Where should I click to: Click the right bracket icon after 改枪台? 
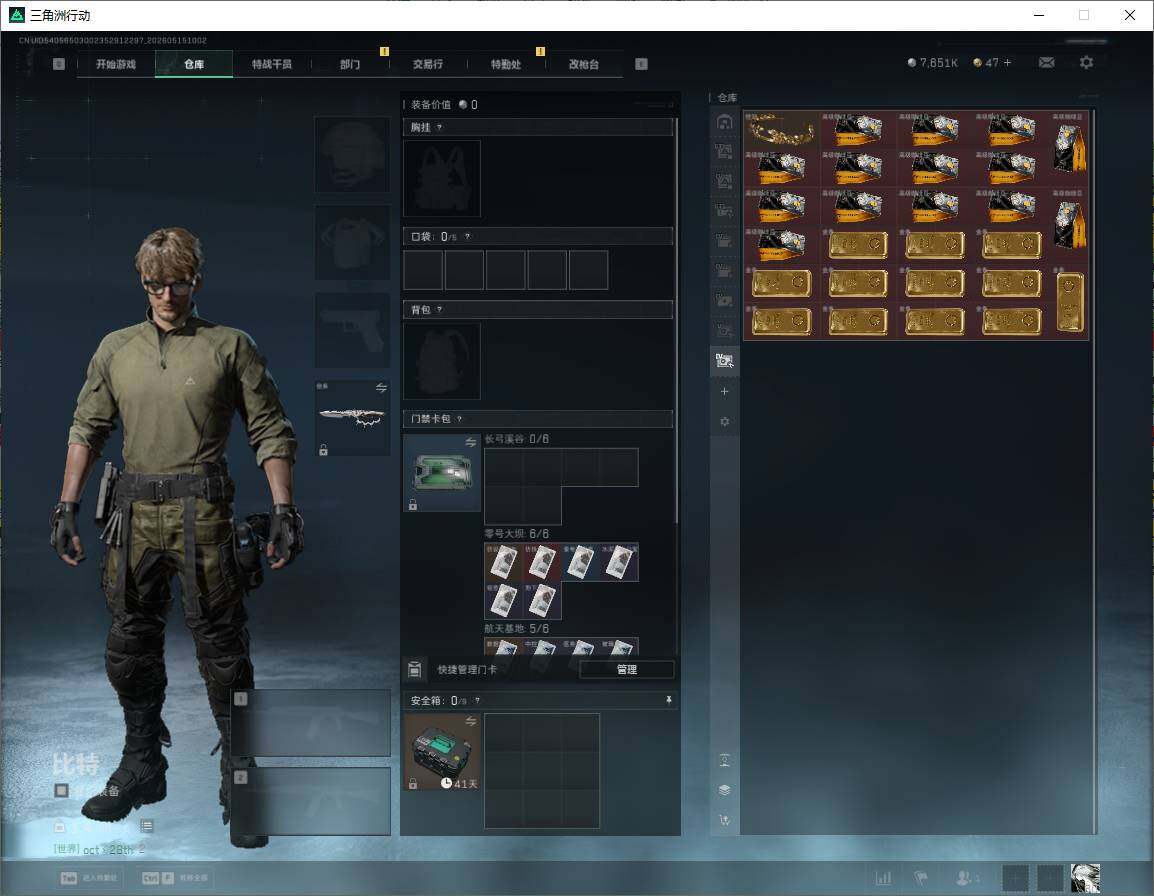[641, 64]
